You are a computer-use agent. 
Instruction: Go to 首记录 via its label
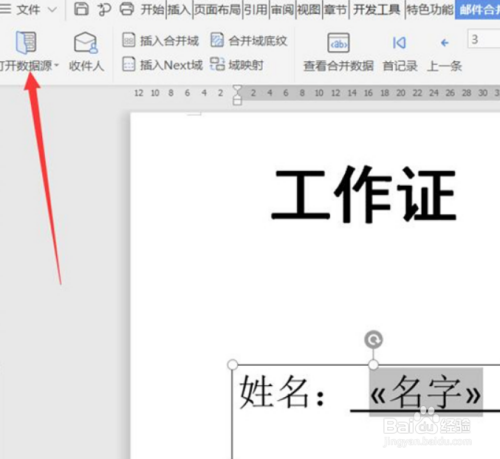[400, 66]
